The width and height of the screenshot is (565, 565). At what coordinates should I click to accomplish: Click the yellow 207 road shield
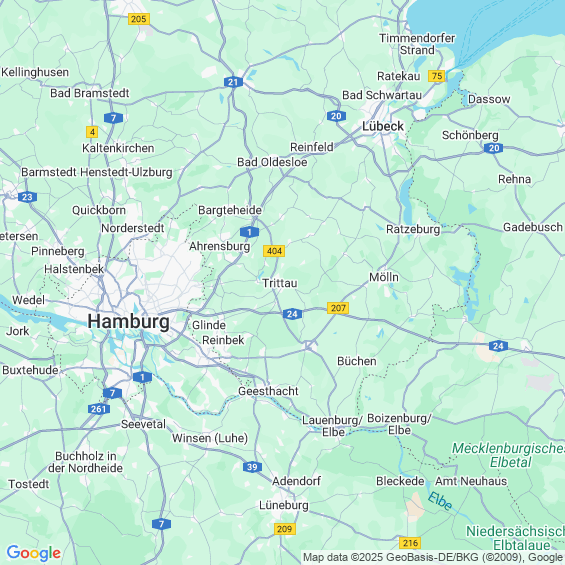coord(338,308)
